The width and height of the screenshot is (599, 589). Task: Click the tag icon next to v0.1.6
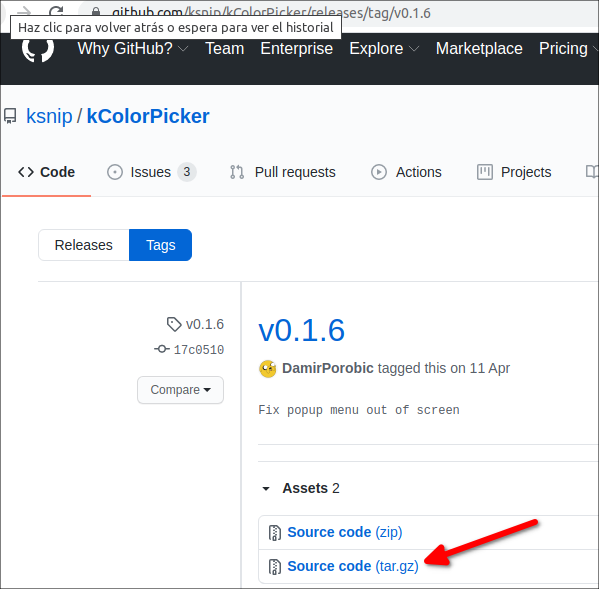174,324
